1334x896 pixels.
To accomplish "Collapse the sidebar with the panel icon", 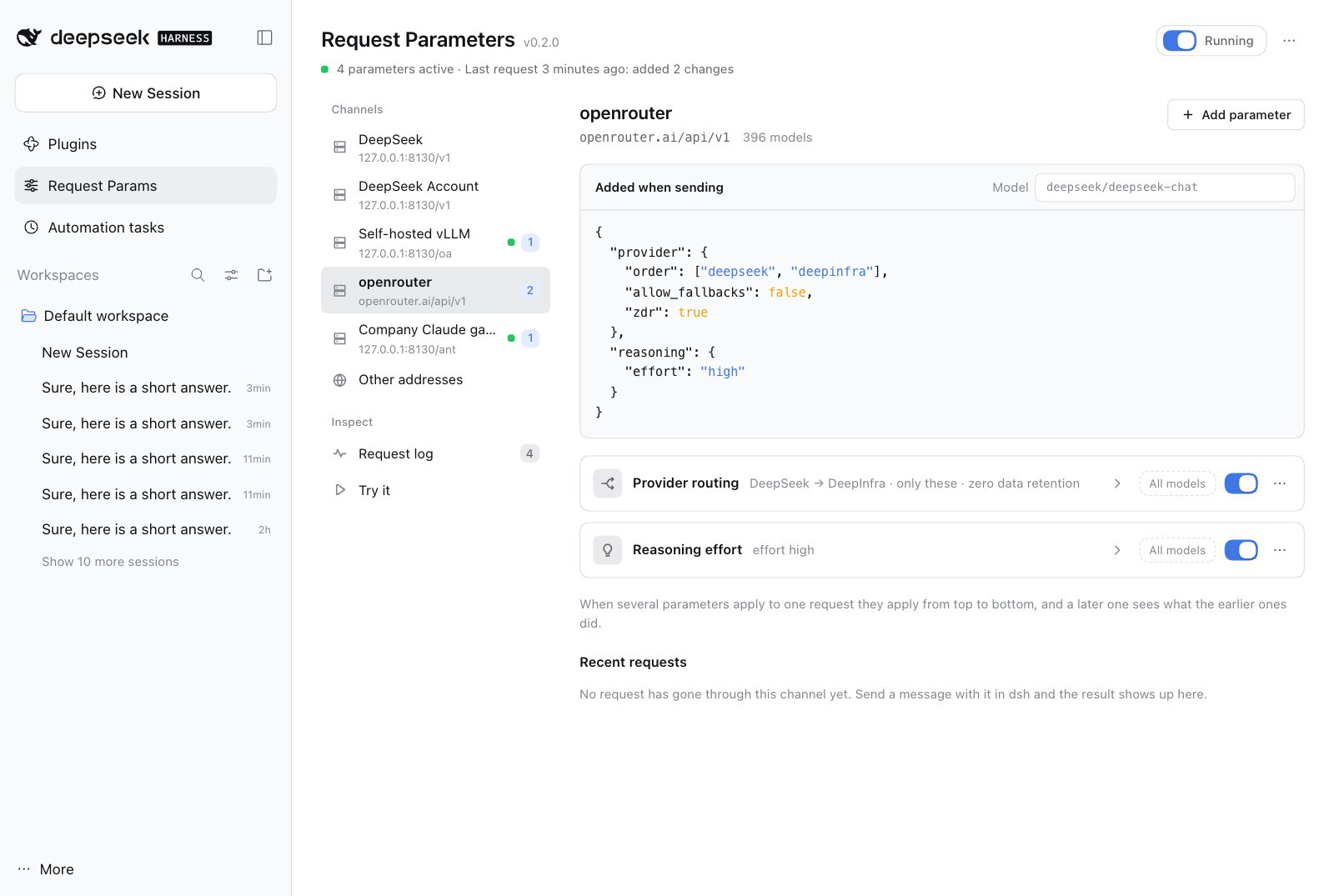I will [x=264, y=38].
